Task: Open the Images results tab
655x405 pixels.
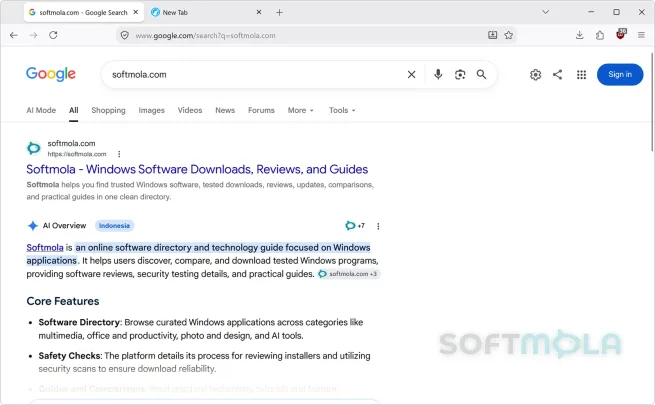Action: pyautogui.click(x=151, y=110)
